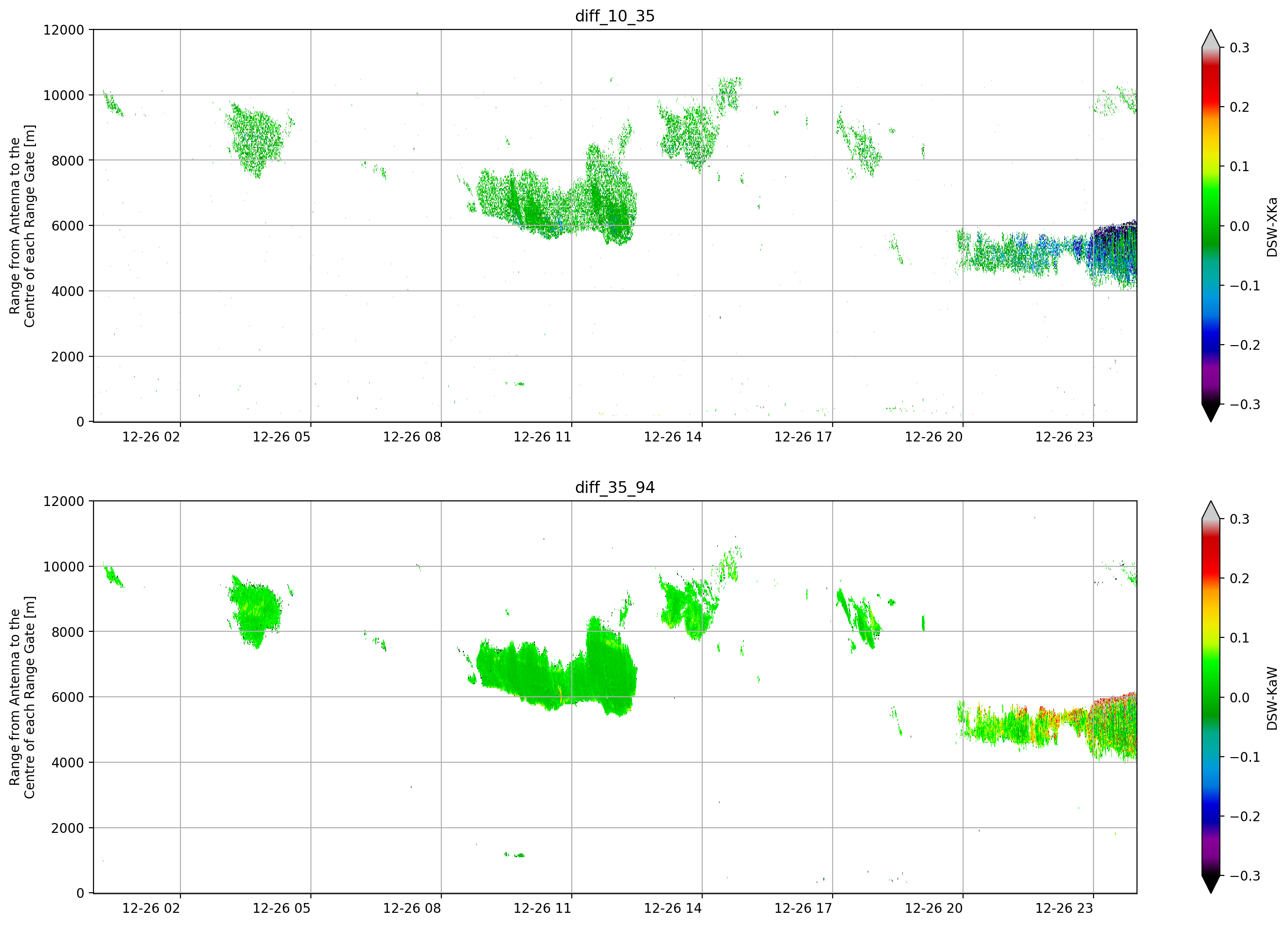Select the DSW-KaW colorbar label
The height and width of the screenshot is (925, 1288).
[x=1272, y=698]
